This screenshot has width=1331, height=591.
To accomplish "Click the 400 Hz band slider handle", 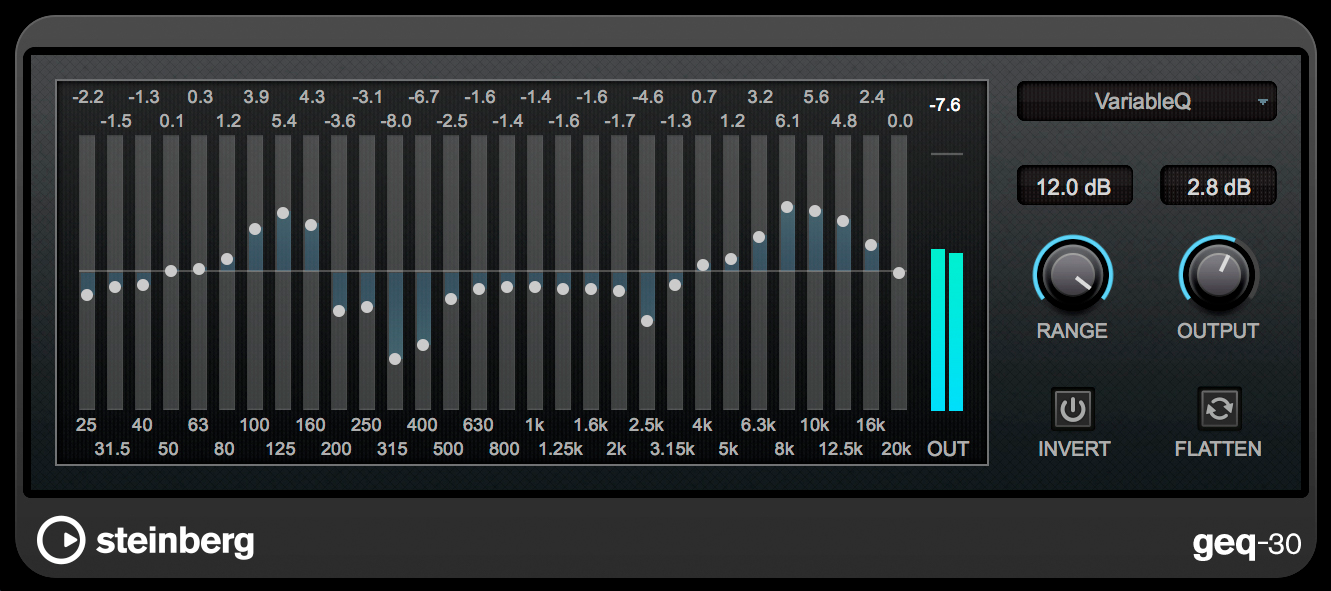I will (423, 345).
